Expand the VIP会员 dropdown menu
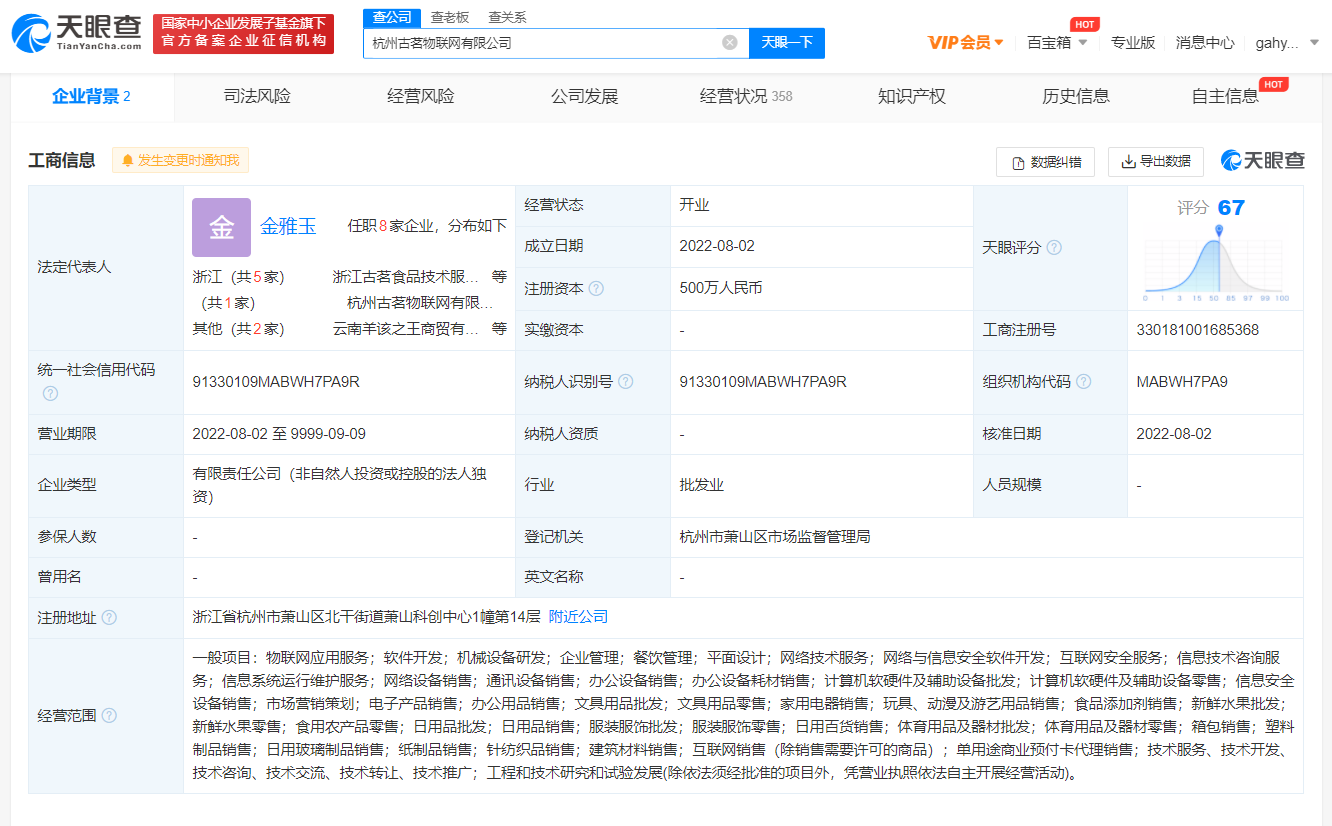The width and height of the screenshot is (1332, 826). [x=965, y=42]
